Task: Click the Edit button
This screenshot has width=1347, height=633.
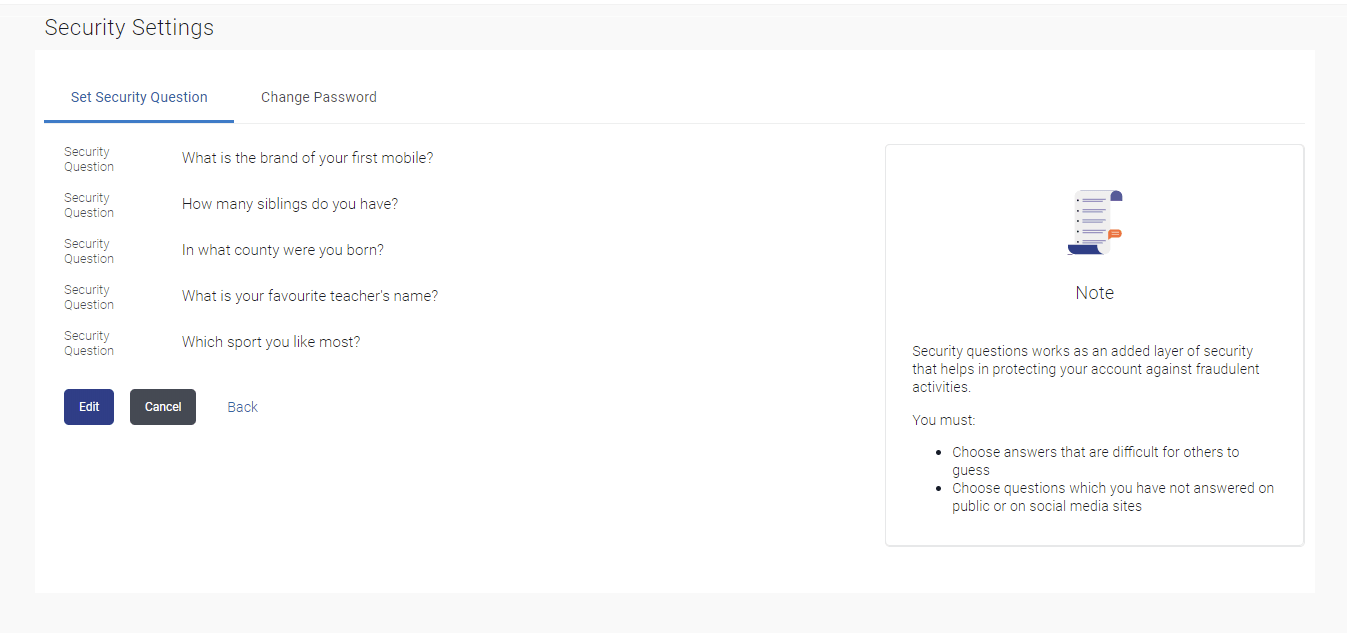Action: pyautogui.click(x=89, y=407)
